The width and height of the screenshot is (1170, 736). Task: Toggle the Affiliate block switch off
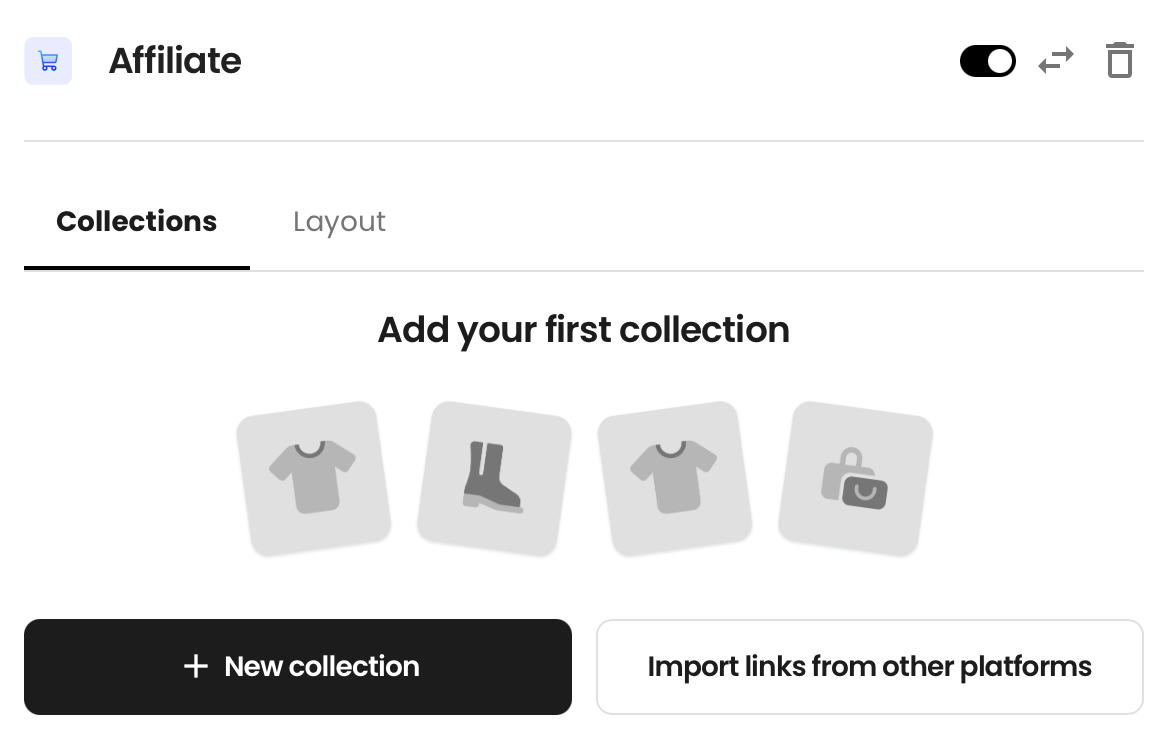point(987,61)
